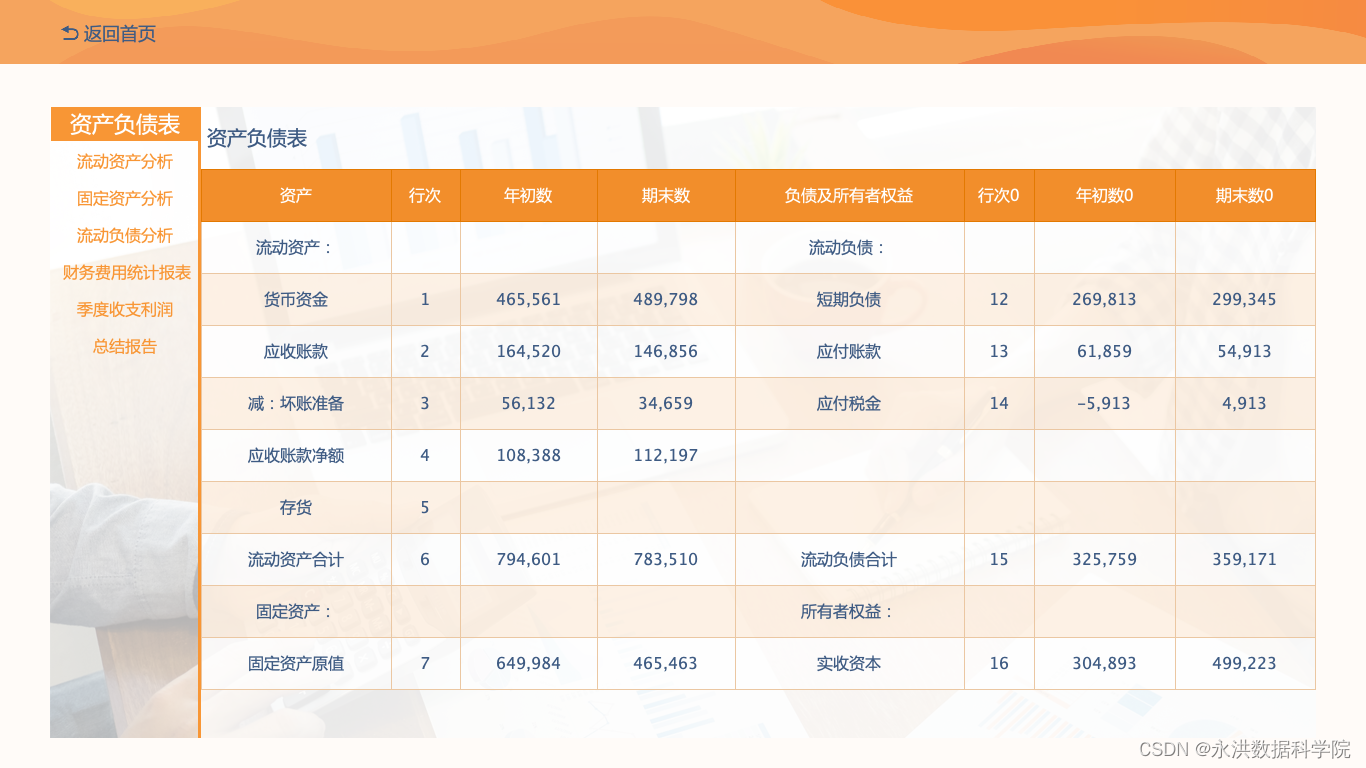Image resolution: width=1366 pixels, height=768 pixels.
Task: Select the 108,388 value cell
Action: (528, 455)
